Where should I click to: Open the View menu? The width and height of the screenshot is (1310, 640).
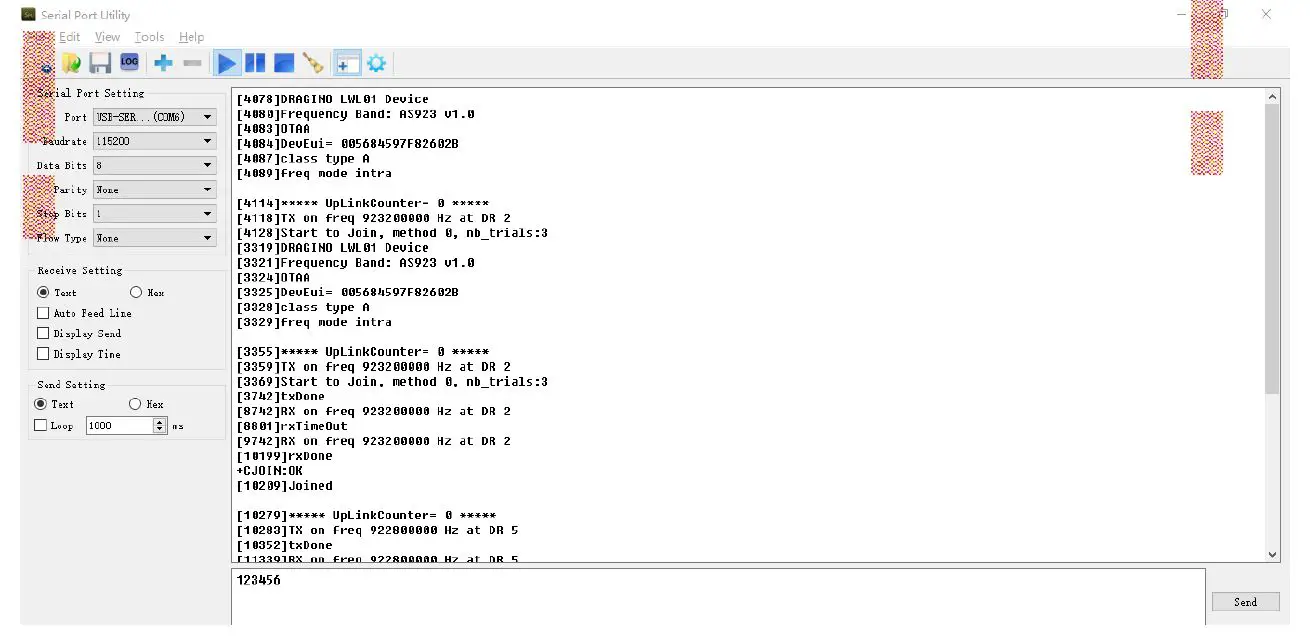coord(107,37)
